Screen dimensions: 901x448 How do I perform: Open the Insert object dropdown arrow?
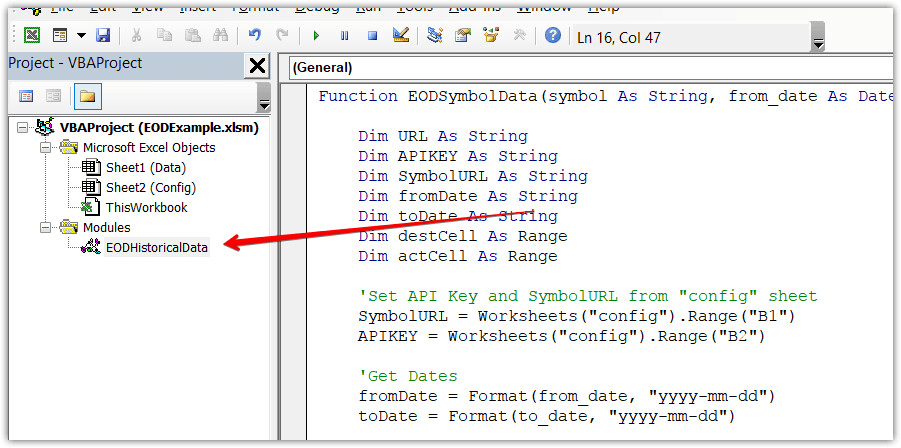81,36
